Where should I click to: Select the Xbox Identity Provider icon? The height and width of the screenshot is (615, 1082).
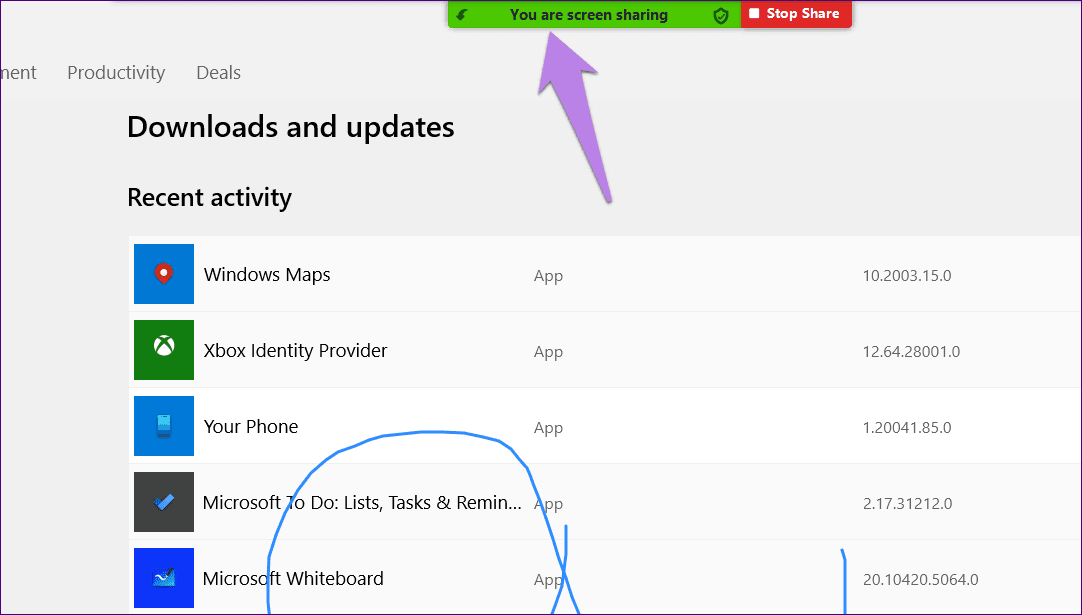pyautogui.click(x=164, y=350)
